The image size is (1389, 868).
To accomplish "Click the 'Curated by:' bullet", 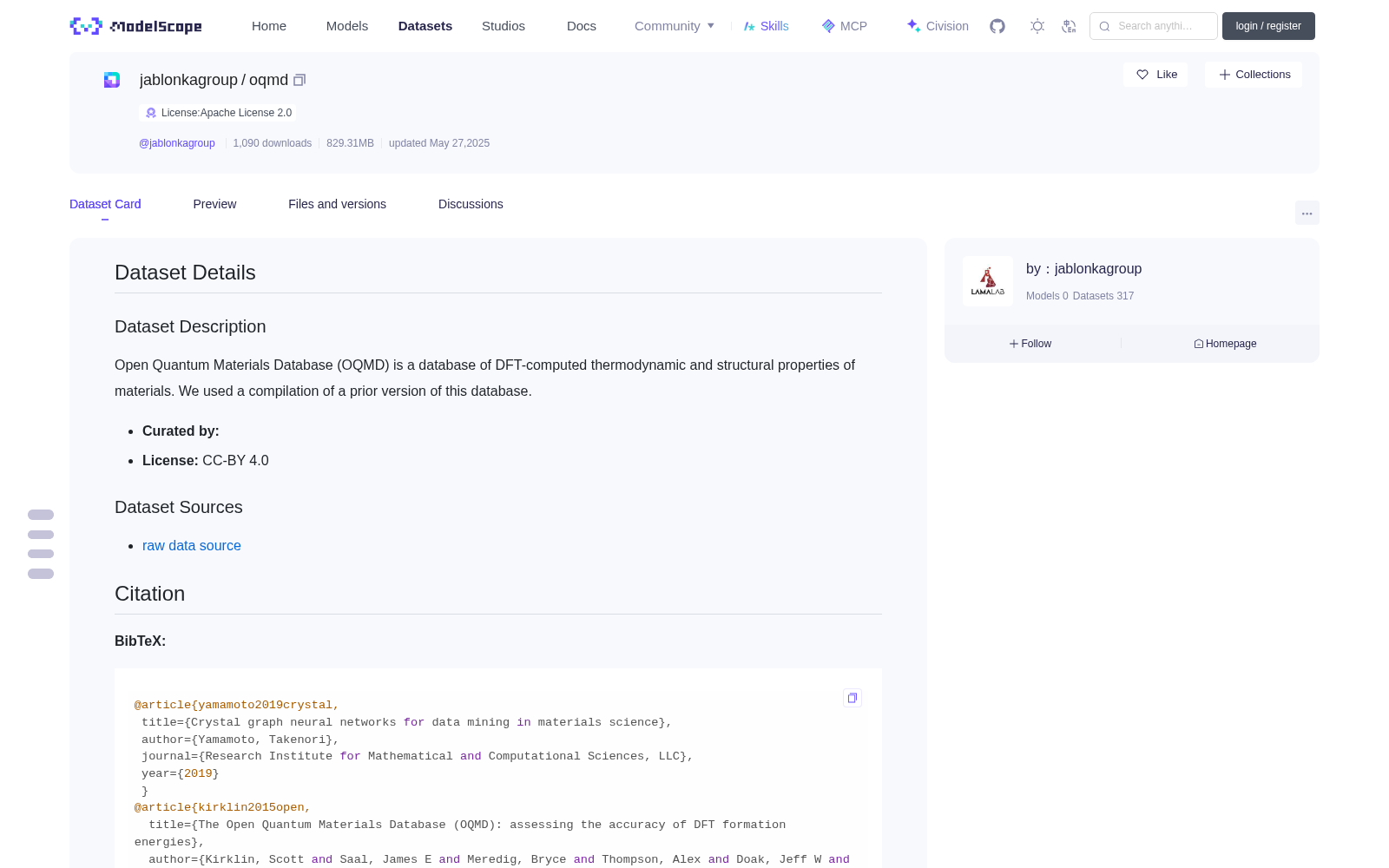I will (x=181, y=431).
